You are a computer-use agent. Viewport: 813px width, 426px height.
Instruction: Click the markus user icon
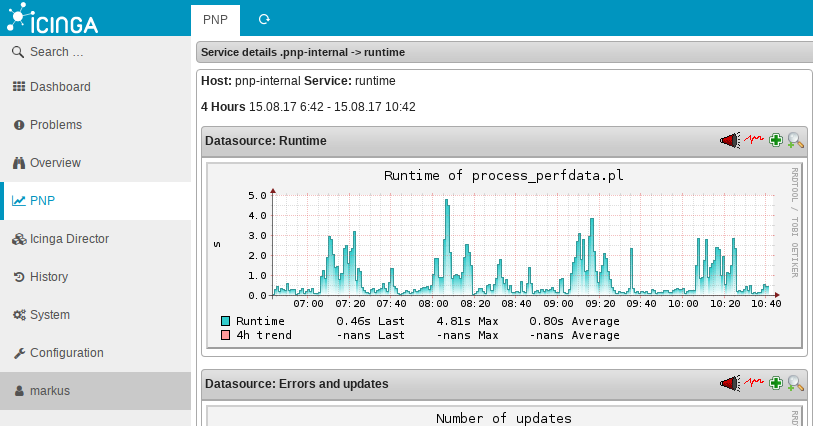(19, 391)
